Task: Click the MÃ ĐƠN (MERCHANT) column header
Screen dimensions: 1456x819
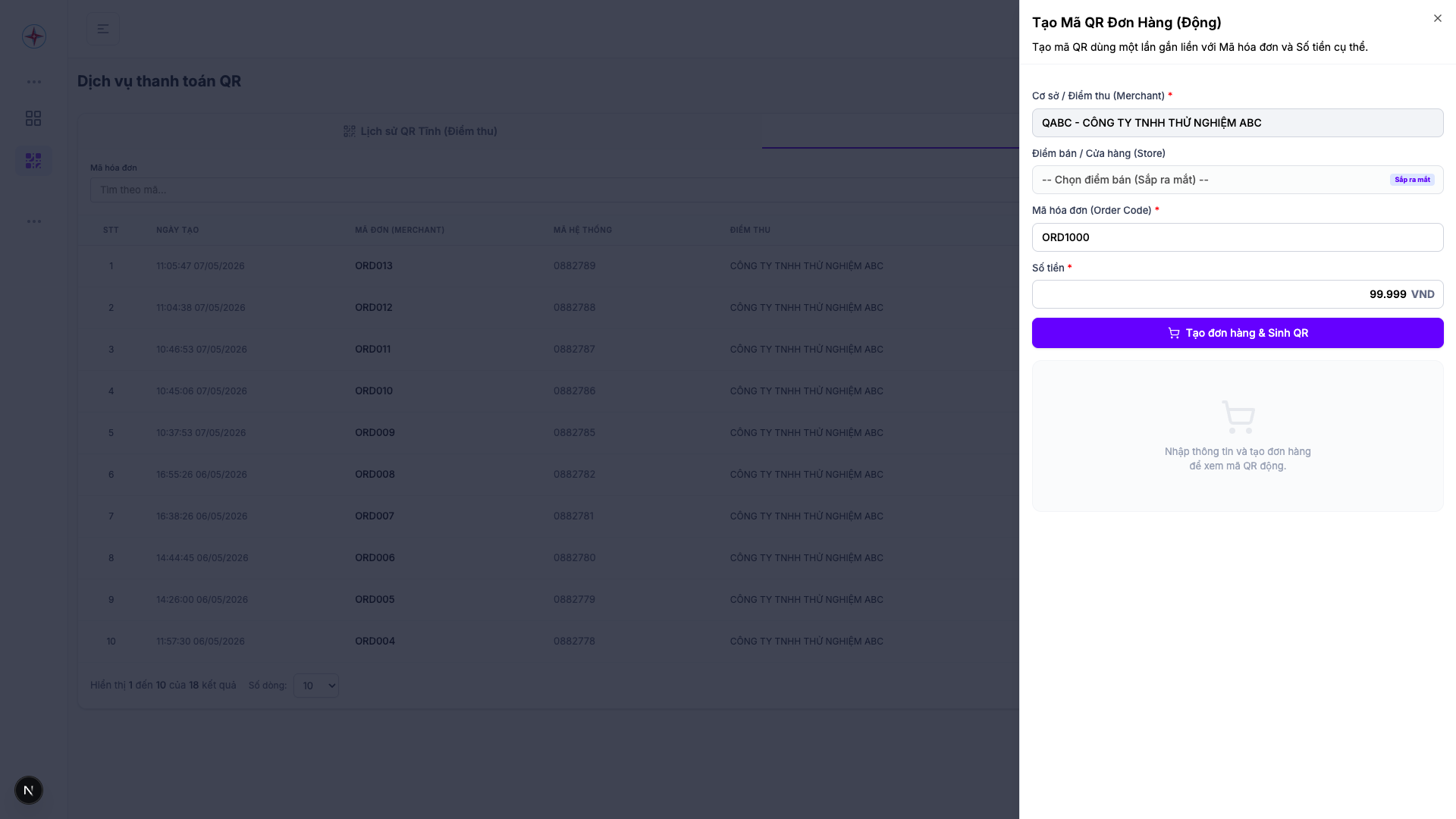Action: click(400, 230)
